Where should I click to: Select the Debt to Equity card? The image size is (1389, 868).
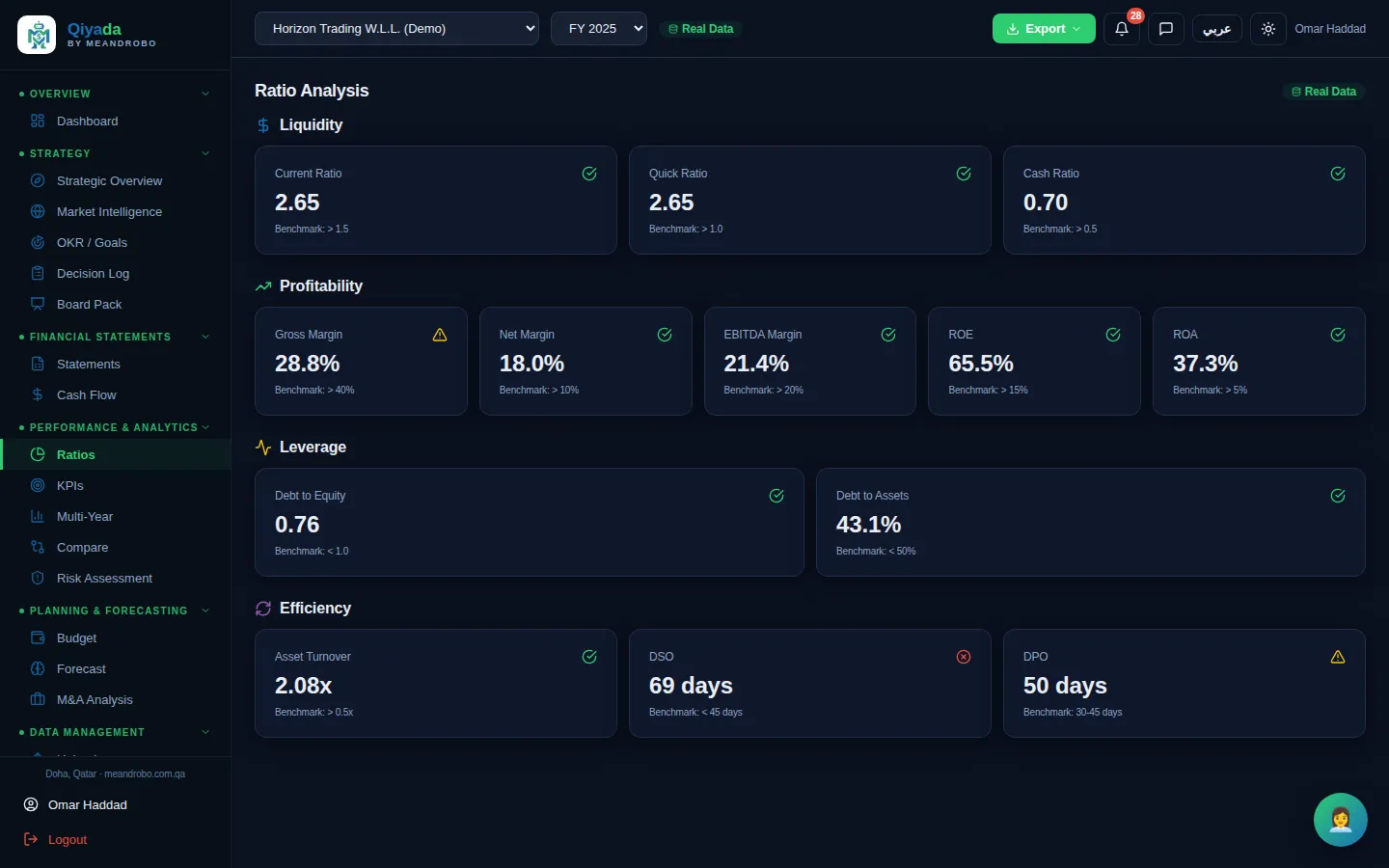coord(530,523)
